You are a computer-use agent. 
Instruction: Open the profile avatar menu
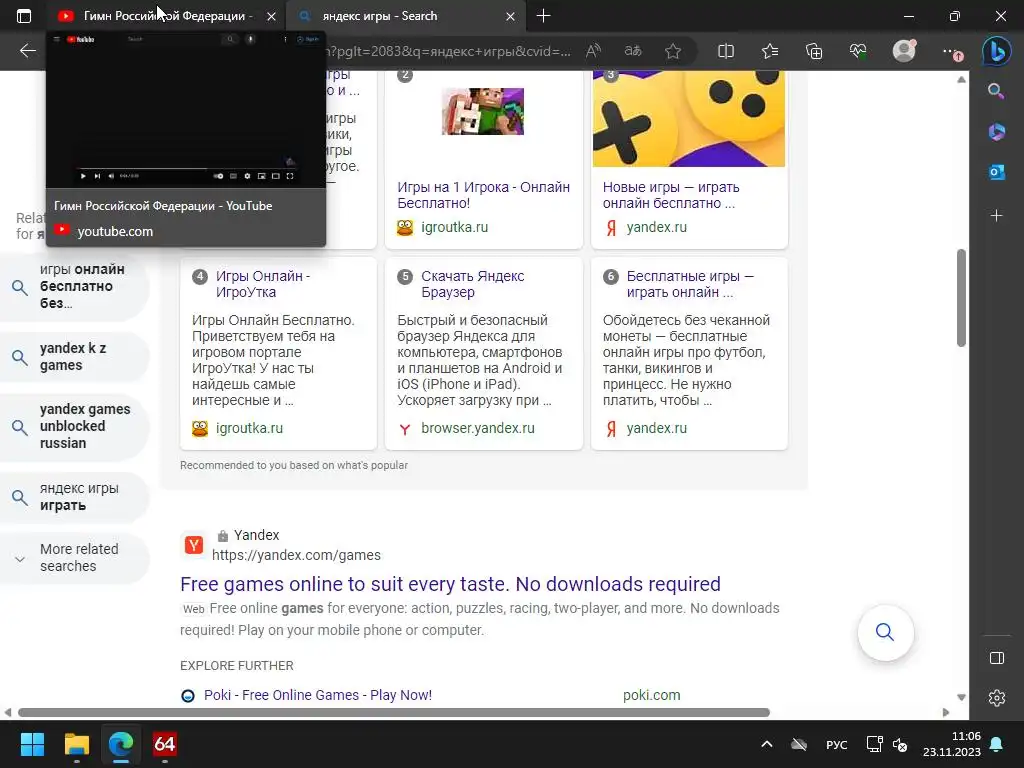point(904,51)
